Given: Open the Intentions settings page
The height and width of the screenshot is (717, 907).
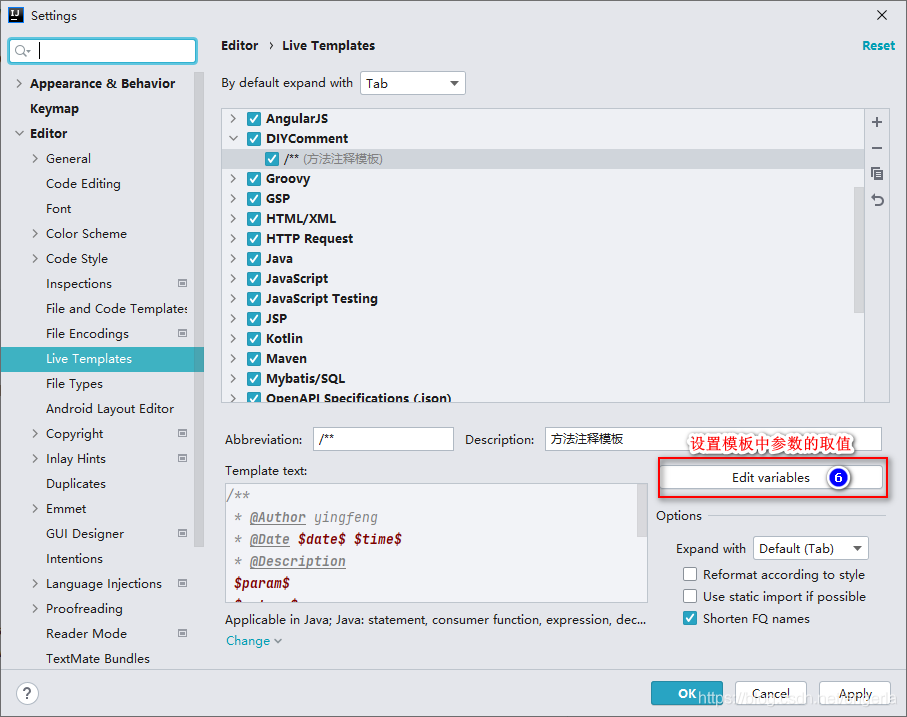Looking at the screenshot, I should click(x=74, y=559).
